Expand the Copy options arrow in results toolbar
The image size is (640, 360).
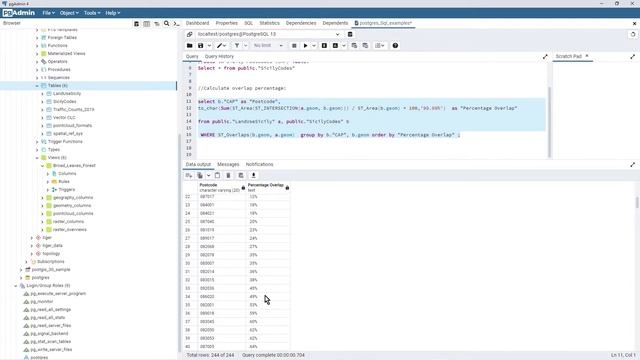pos(209,176)
